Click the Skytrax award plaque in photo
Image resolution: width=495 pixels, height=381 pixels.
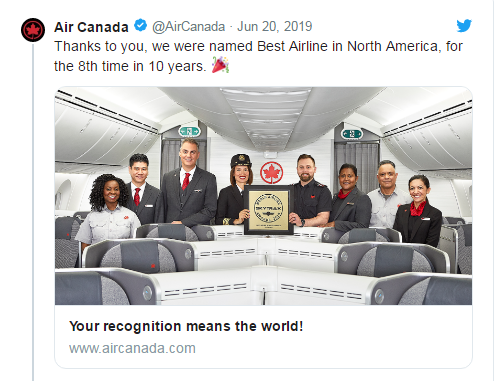point(269,209)
